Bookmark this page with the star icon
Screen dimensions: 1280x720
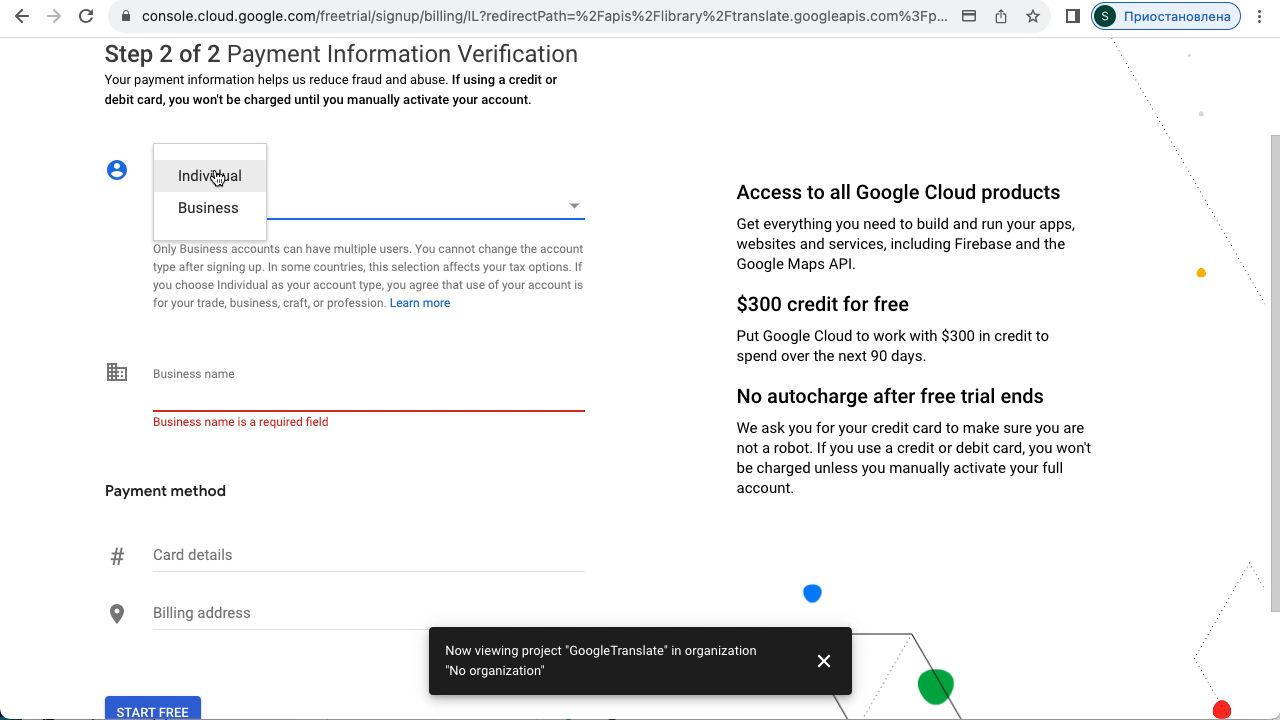pos(1032,16)
